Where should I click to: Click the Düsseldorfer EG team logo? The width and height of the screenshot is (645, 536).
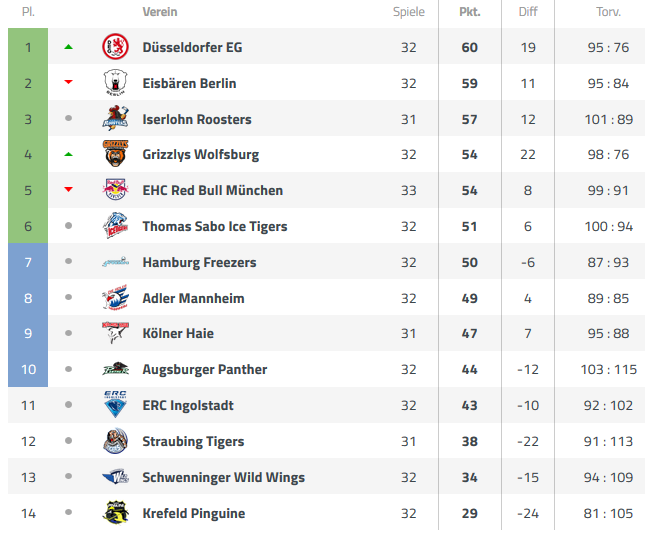(115, 47)
